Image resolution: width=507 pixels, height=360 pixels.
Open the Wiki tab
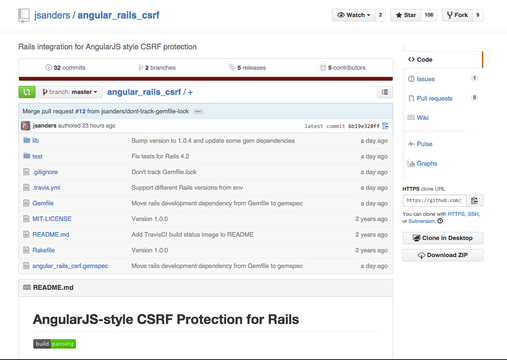[423, 118]
